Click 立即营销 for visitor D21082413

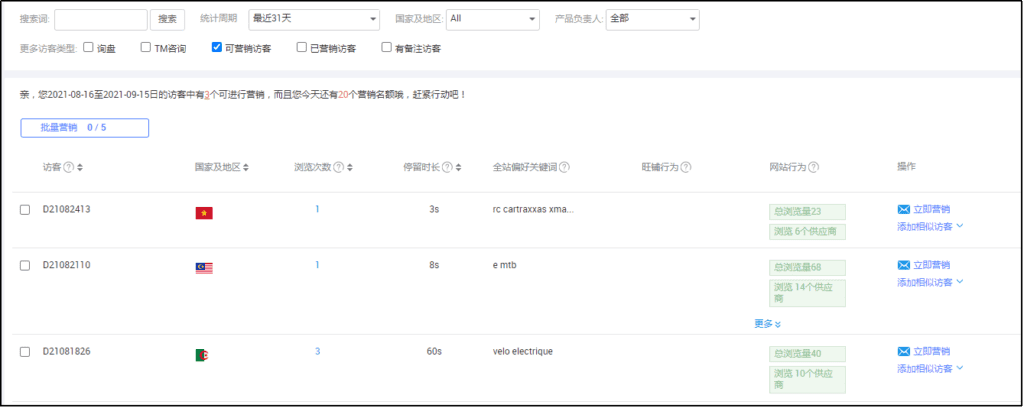coord(924,209)
